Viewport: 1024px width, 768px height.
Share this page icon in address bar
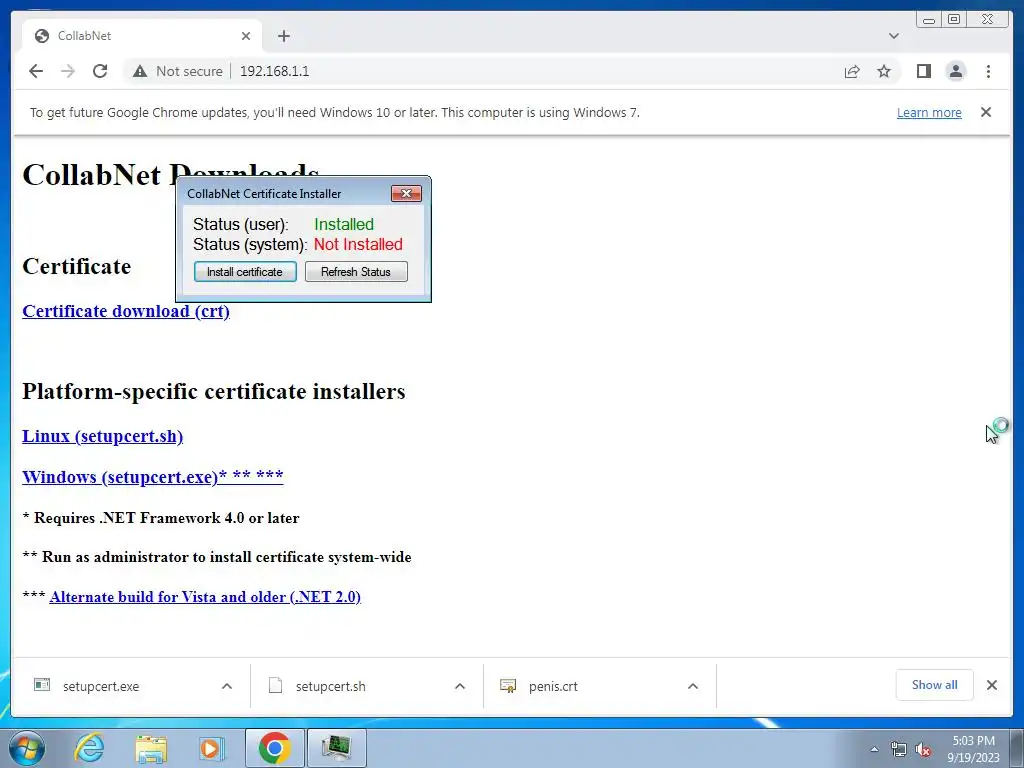point(852,71)
